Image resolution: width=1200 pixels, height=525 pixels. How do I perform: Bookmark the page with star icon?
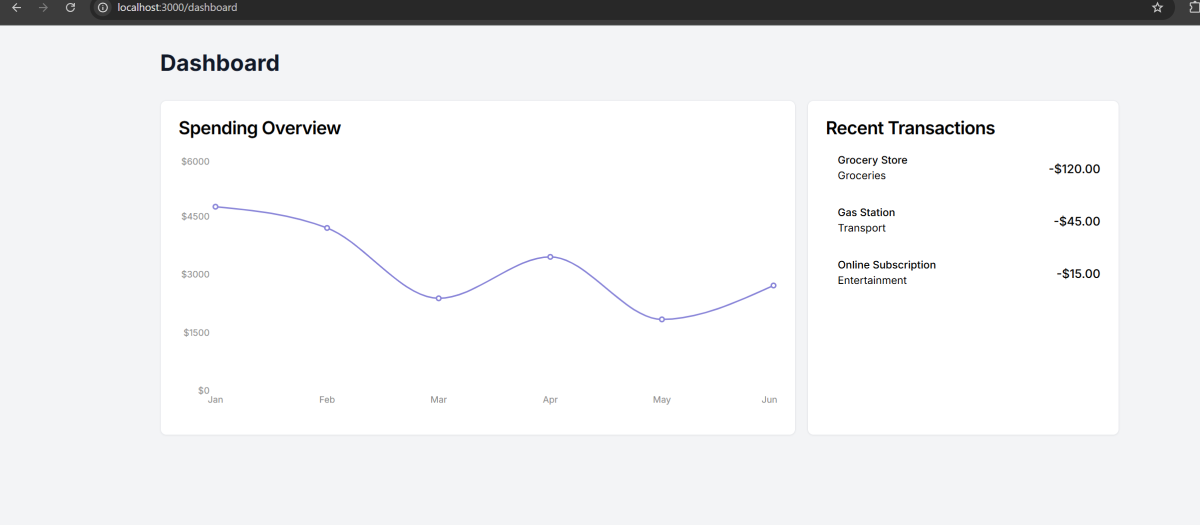(x=1157, y=8)
